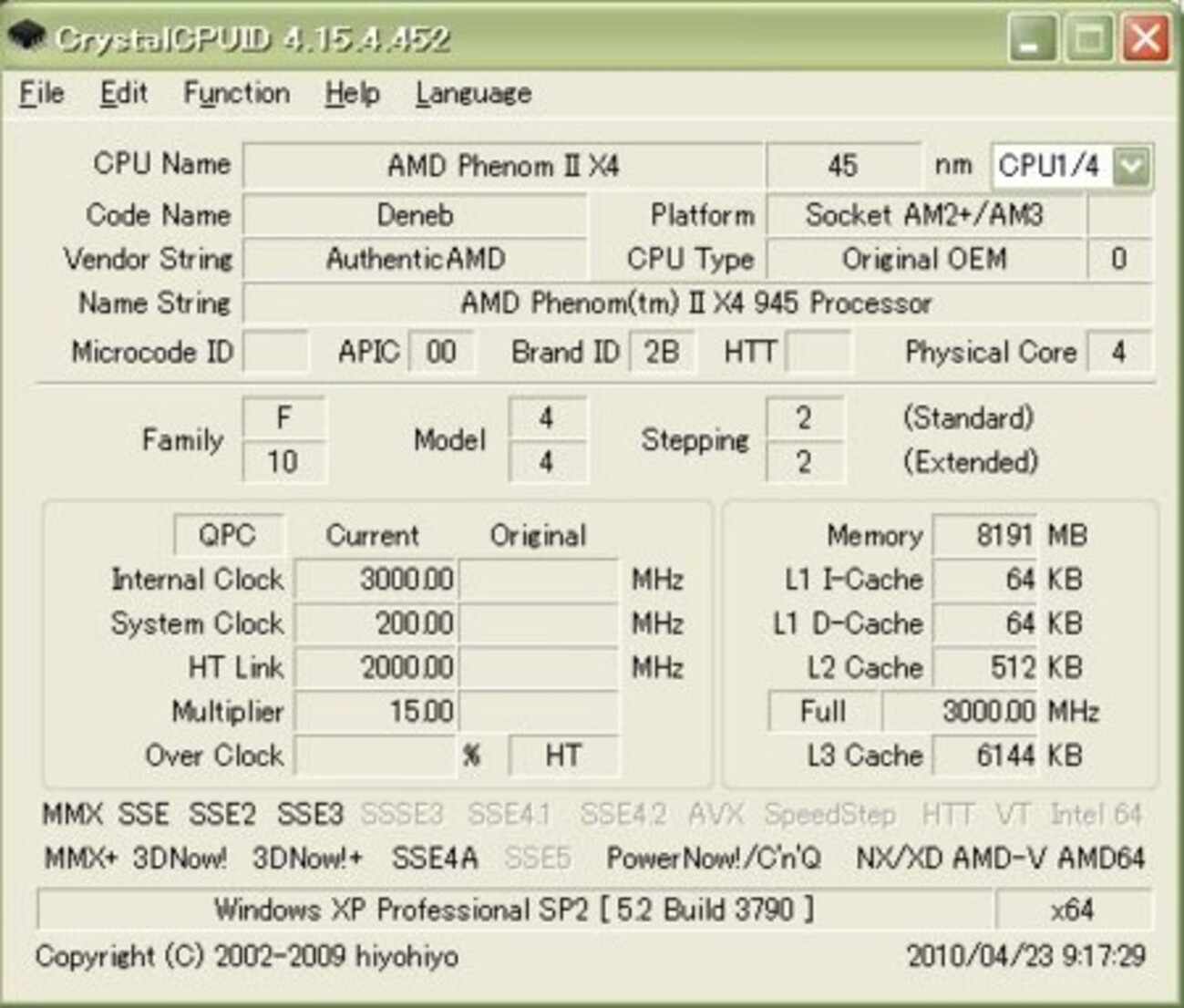This screenshot has height=1008, width=1184.
Task: Click the SSE2 feature flag
Action: (222, 814)
